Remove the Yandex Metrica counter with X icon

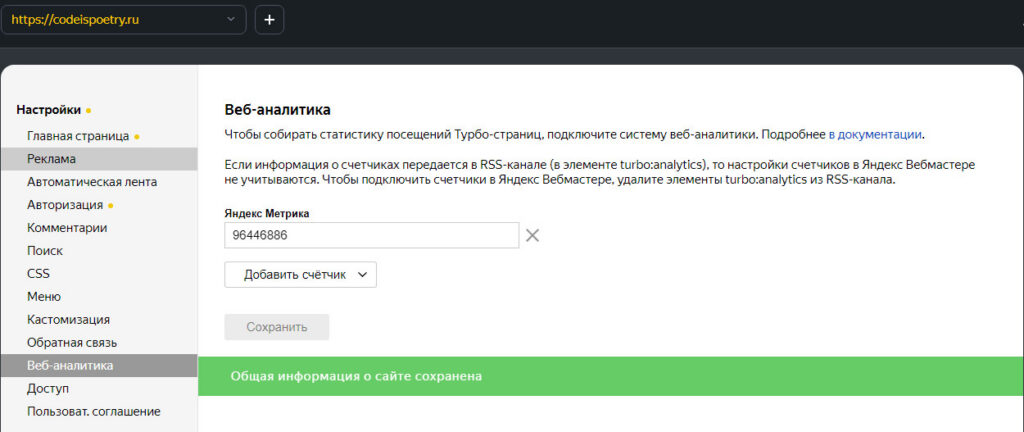click(x=533, y=235)
